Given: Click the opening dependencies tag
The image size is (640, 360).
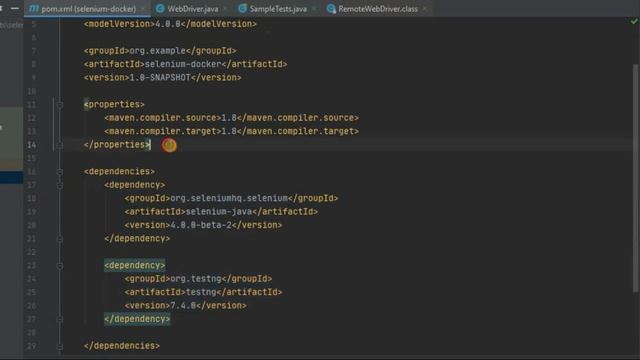Looking at the screenshot, I should tap(119, 171).
